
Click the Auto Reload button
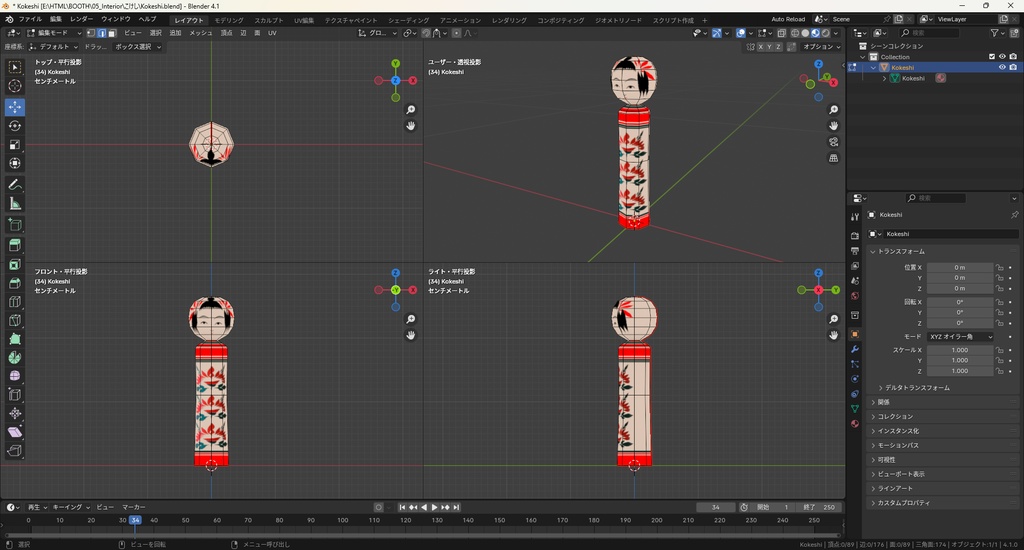pos(787,19)
